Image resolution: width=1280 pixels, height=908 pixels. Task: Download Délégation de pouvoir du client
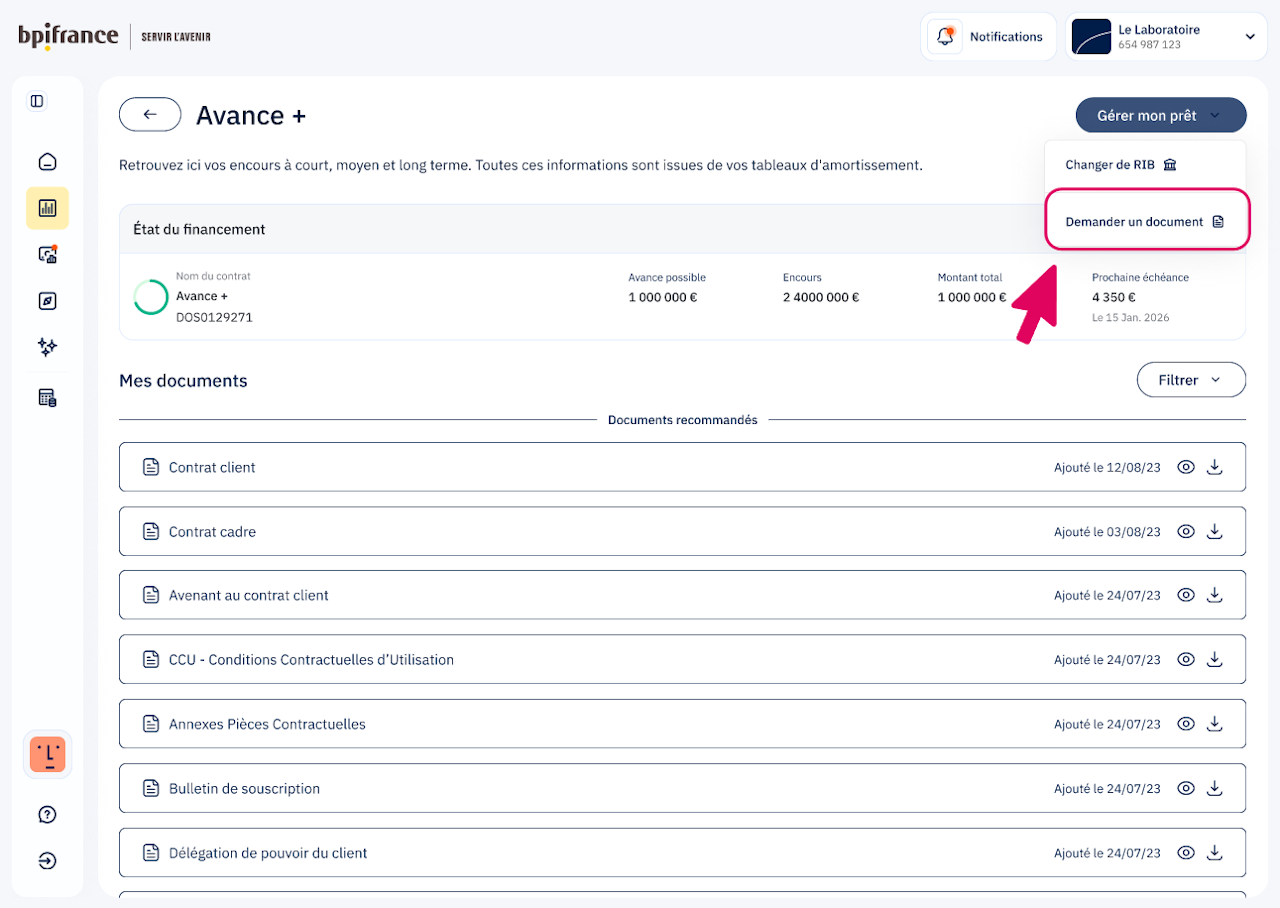pyautogui.click(x=1215, y=853)
